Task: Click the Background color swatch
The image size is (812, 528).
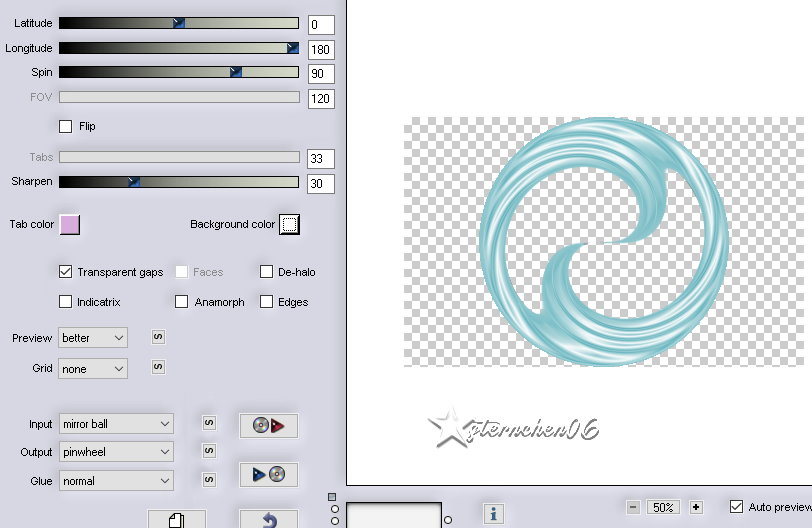Action: [x=289, y=224]
